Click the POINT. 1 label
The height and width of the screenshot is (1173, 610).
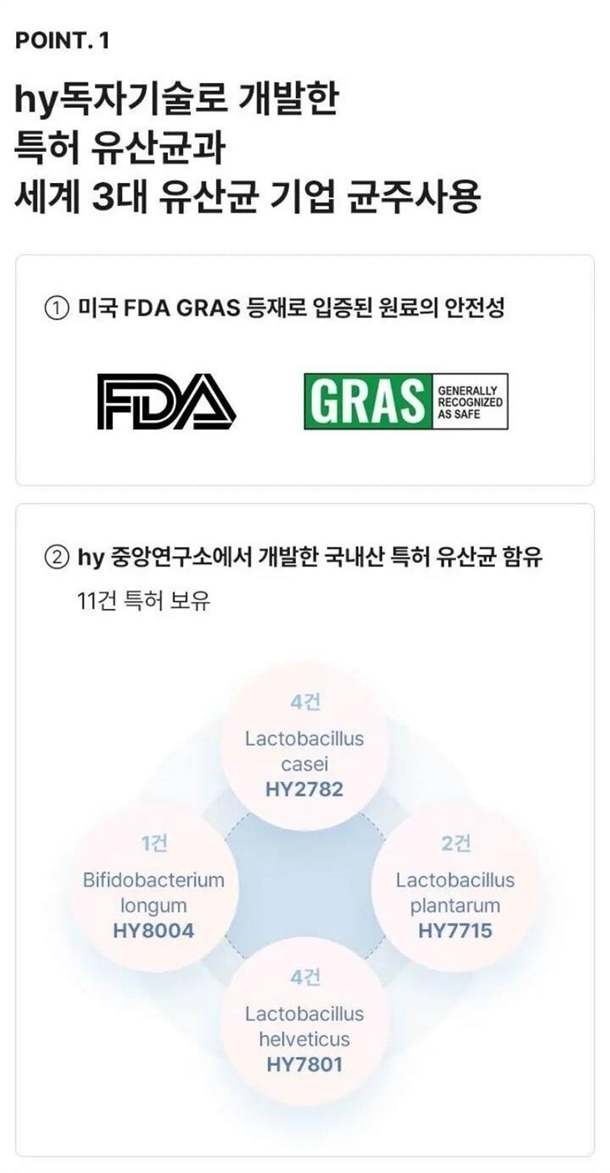click(x=62, y=41)
